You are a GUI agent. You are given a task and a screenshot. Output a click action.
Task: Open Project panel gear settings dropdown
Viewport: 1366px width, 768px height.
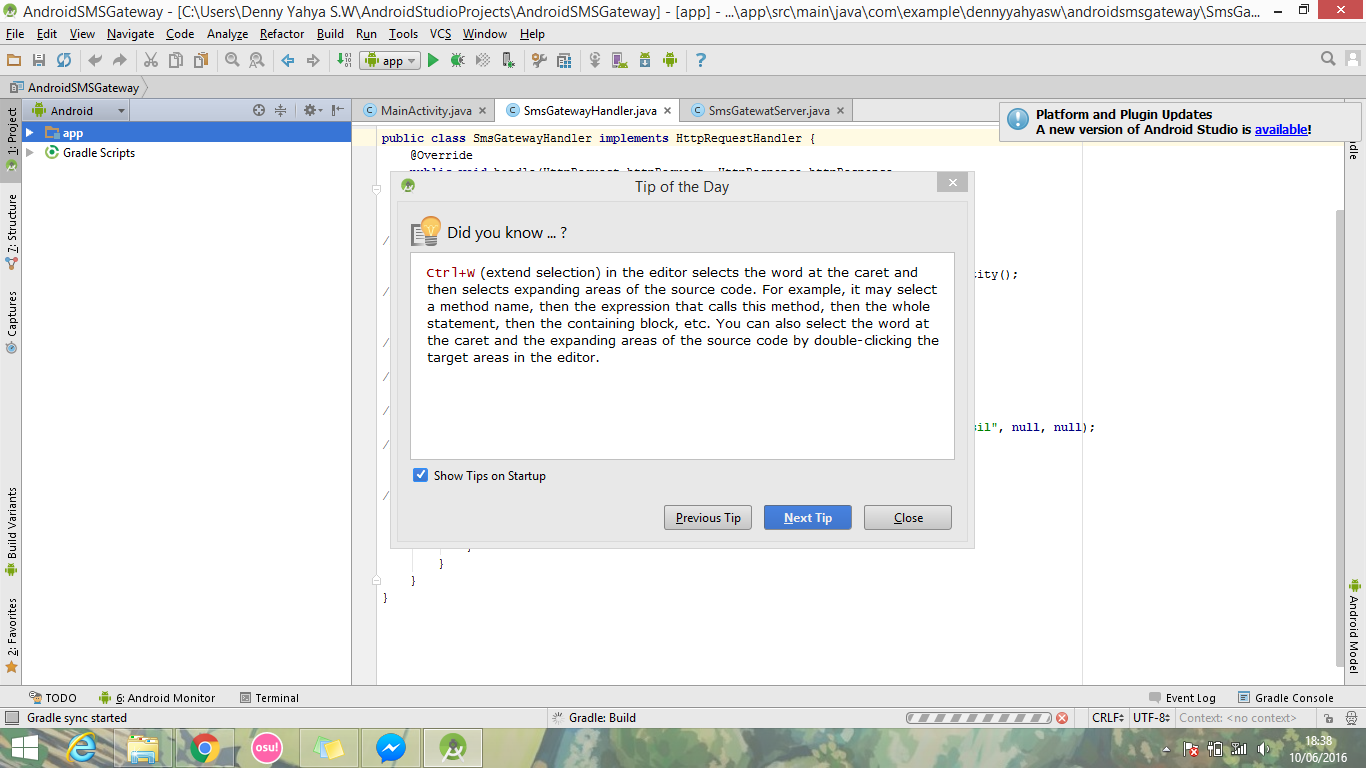coord(313,110)
